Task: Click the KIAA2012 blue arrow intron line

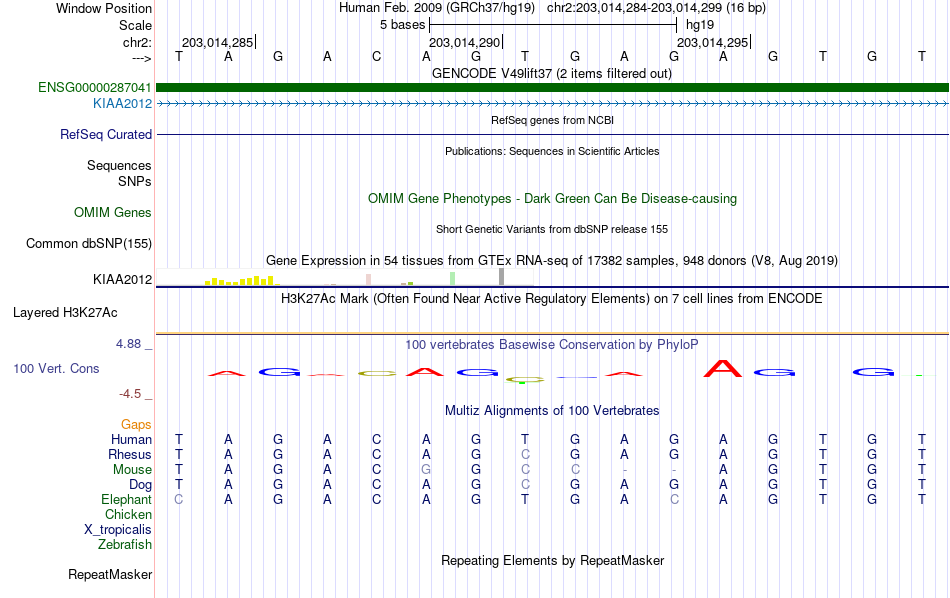Action: pyautogui.click(x=553, y=104)
